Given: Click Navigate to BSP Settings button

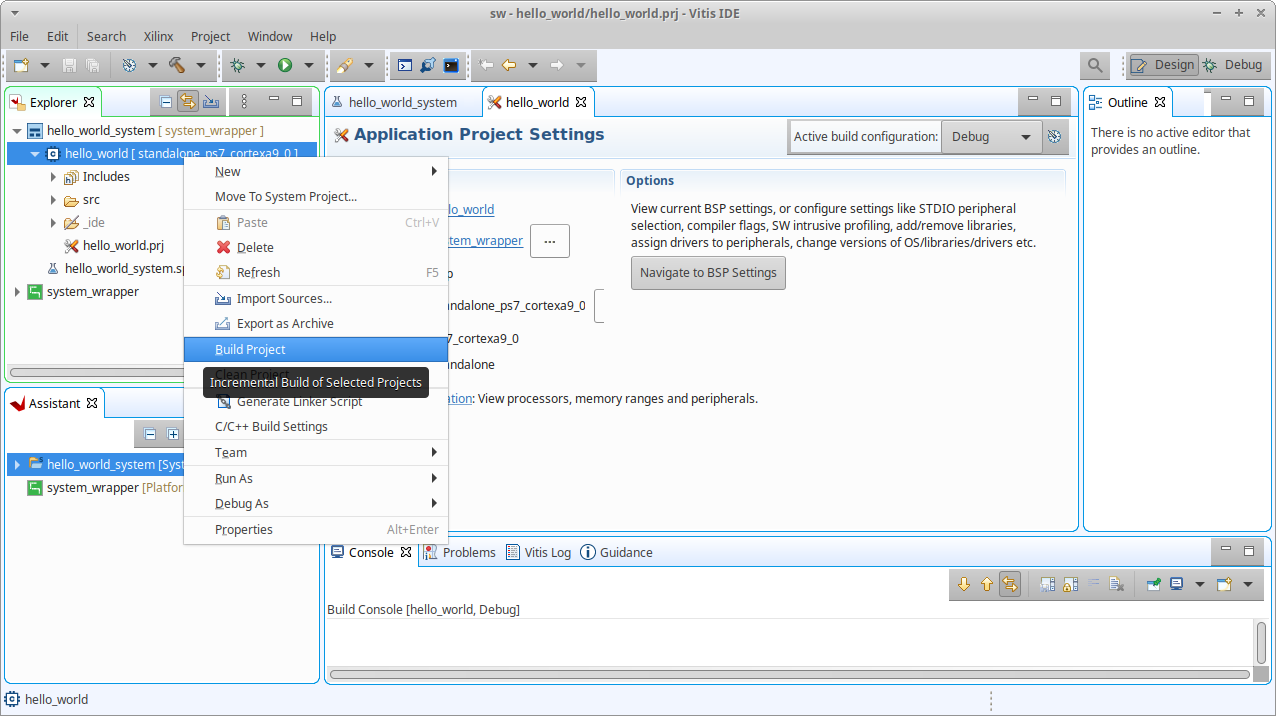Looking at the screenshot, I should pyautogui.click(x=708, y=273).
